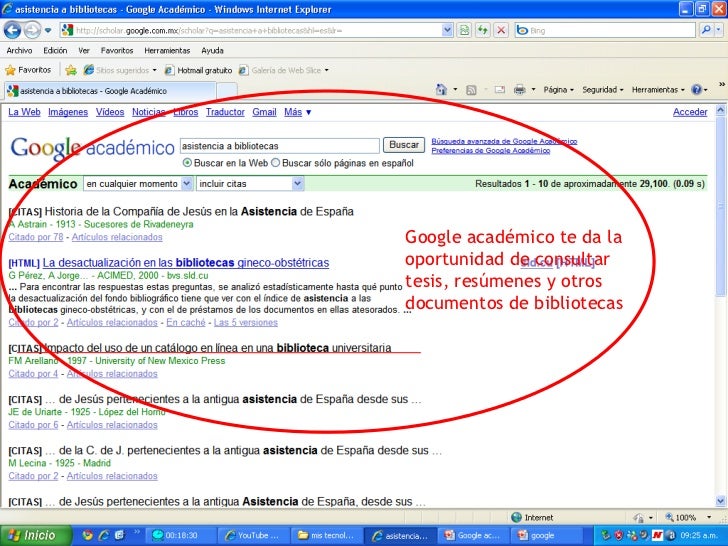Open a new blank tab
The width and height of the screenshot is (728, 546).
click(x=227, y=91)
